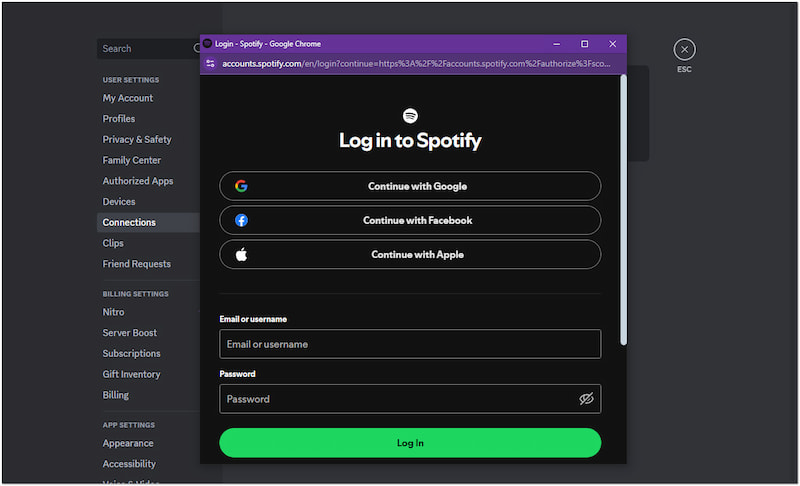Open Gift Inventory settings

[131, 374]
